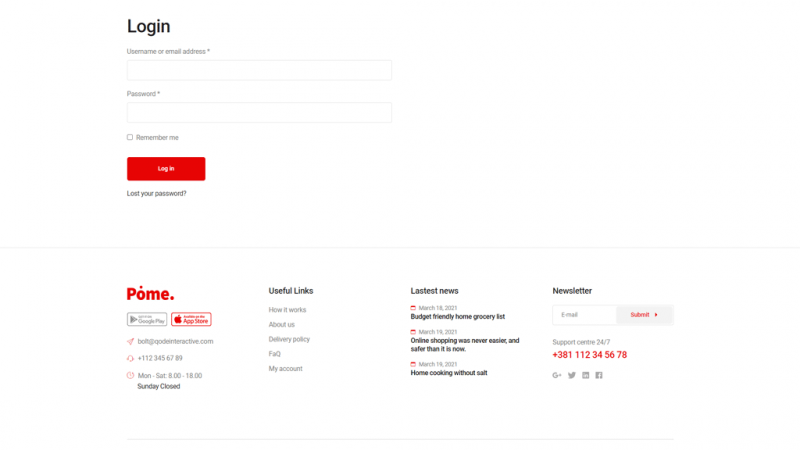Focus the Username or email address field
The height and width of the screenshot is (450, 800).
tap(259, 70)
